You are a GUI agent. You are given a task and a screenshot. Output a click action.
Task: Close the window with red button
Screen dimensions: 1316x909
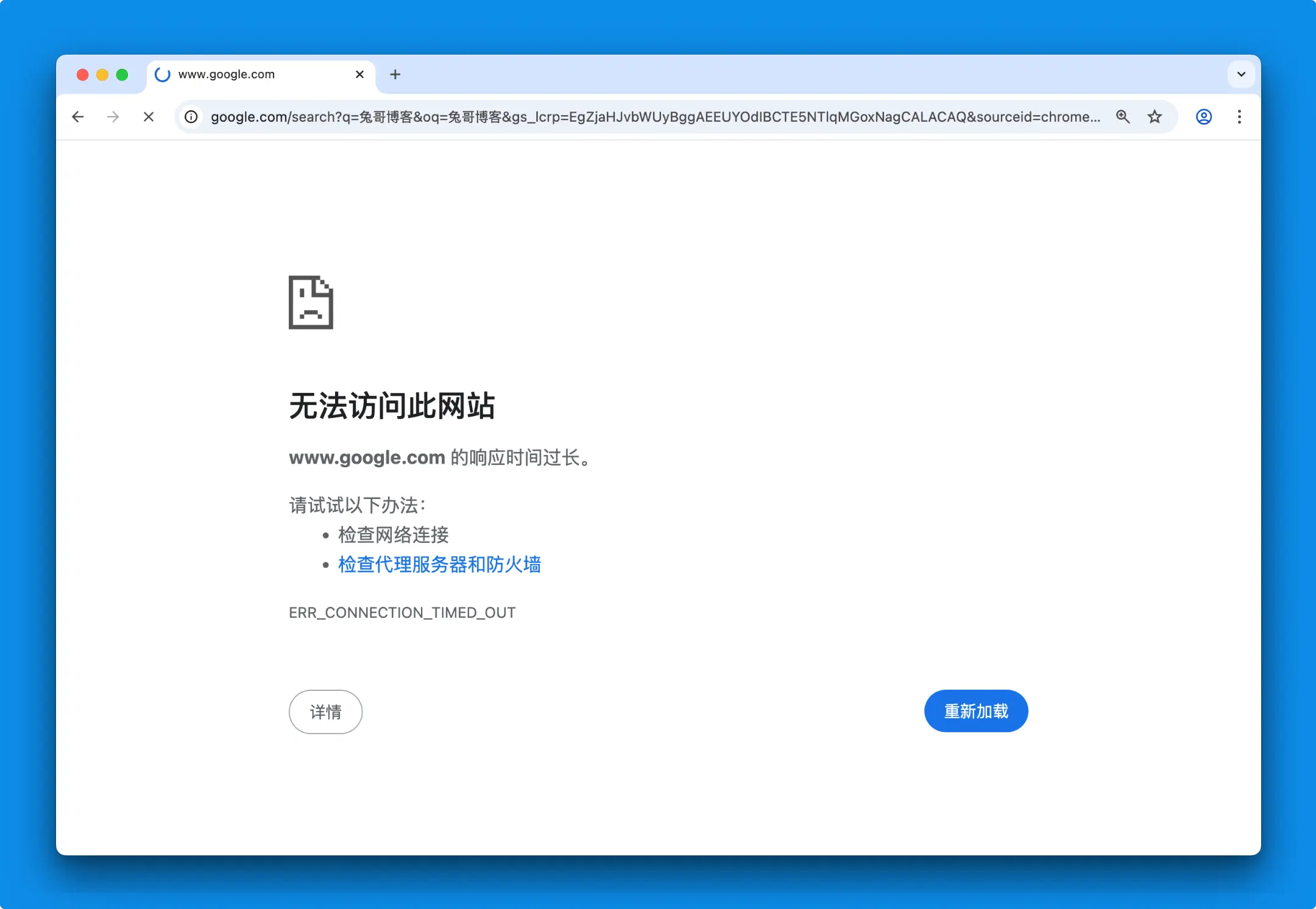[82, 74]
